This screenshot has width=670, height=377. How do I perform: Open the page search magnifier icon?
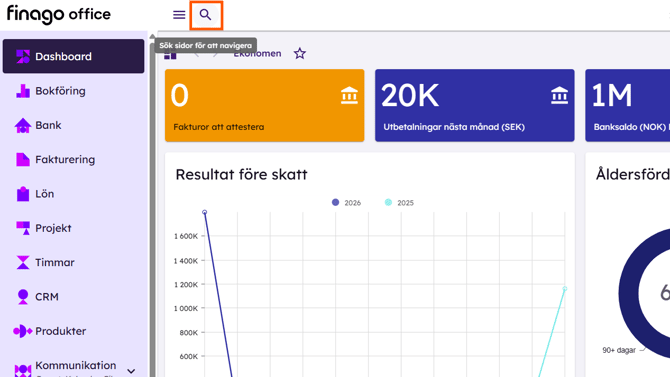(x=206, y=15)
